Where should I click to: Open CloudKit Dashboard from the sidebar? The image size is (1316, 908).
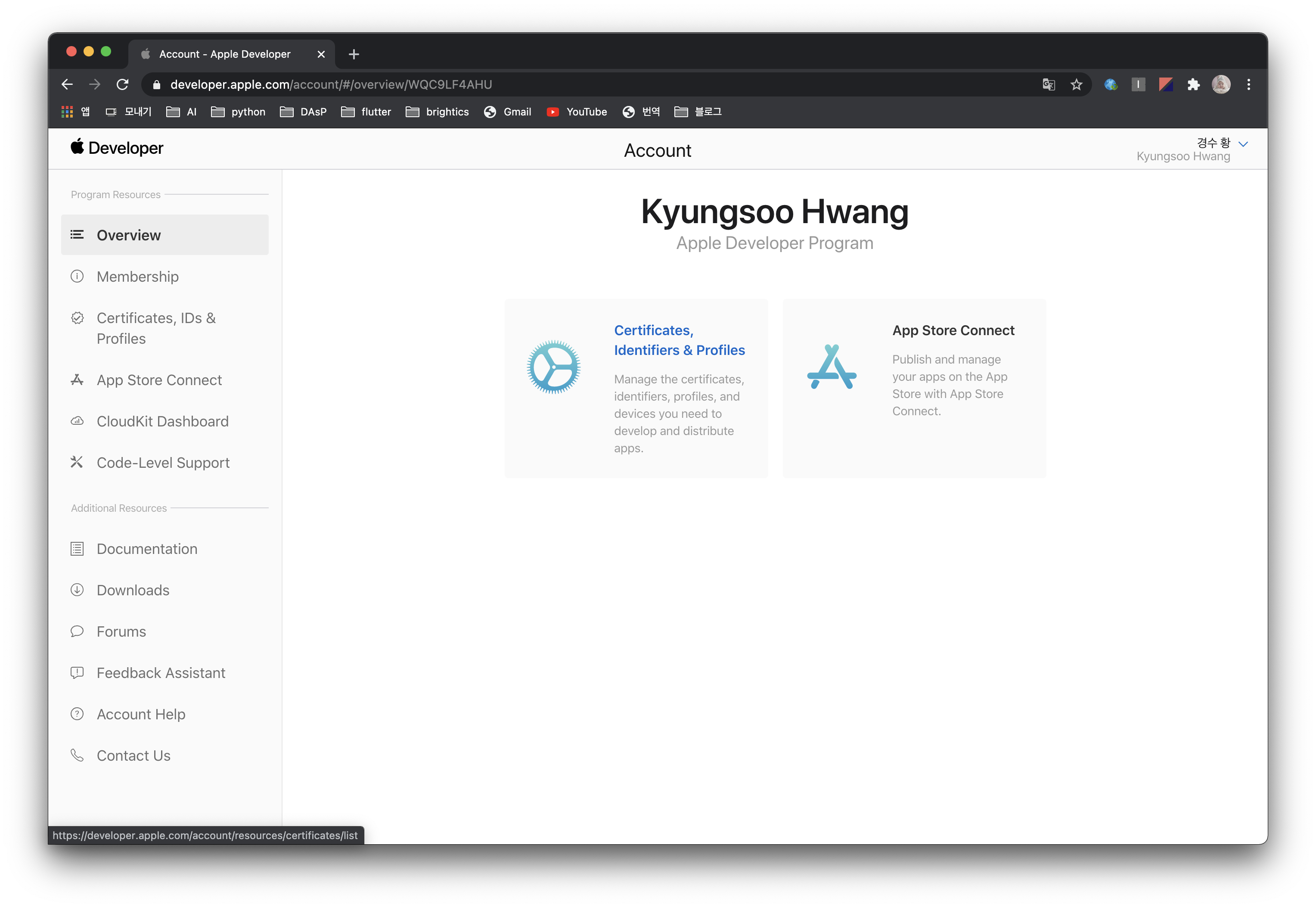click(x=162, y=422)
